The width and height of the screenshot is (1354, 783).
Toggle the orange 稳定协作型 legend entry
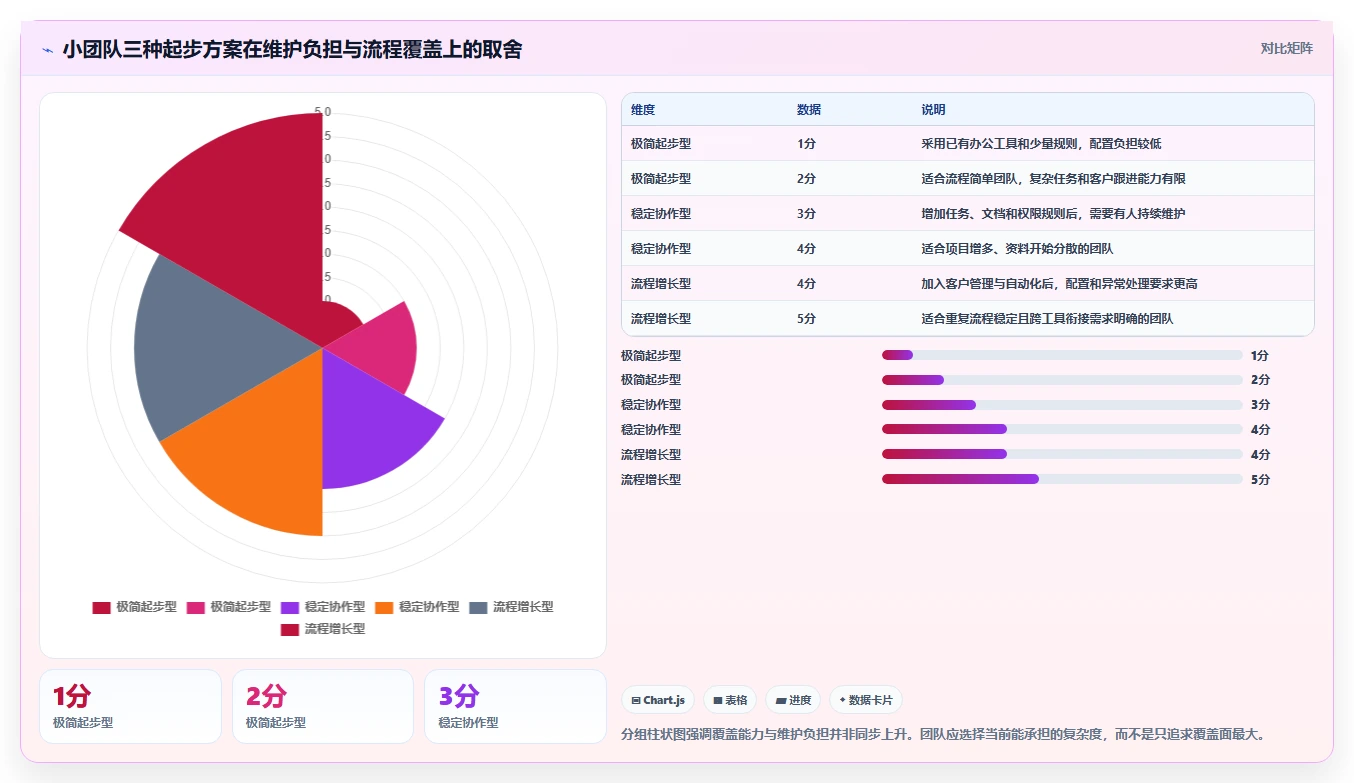(417, 607)
